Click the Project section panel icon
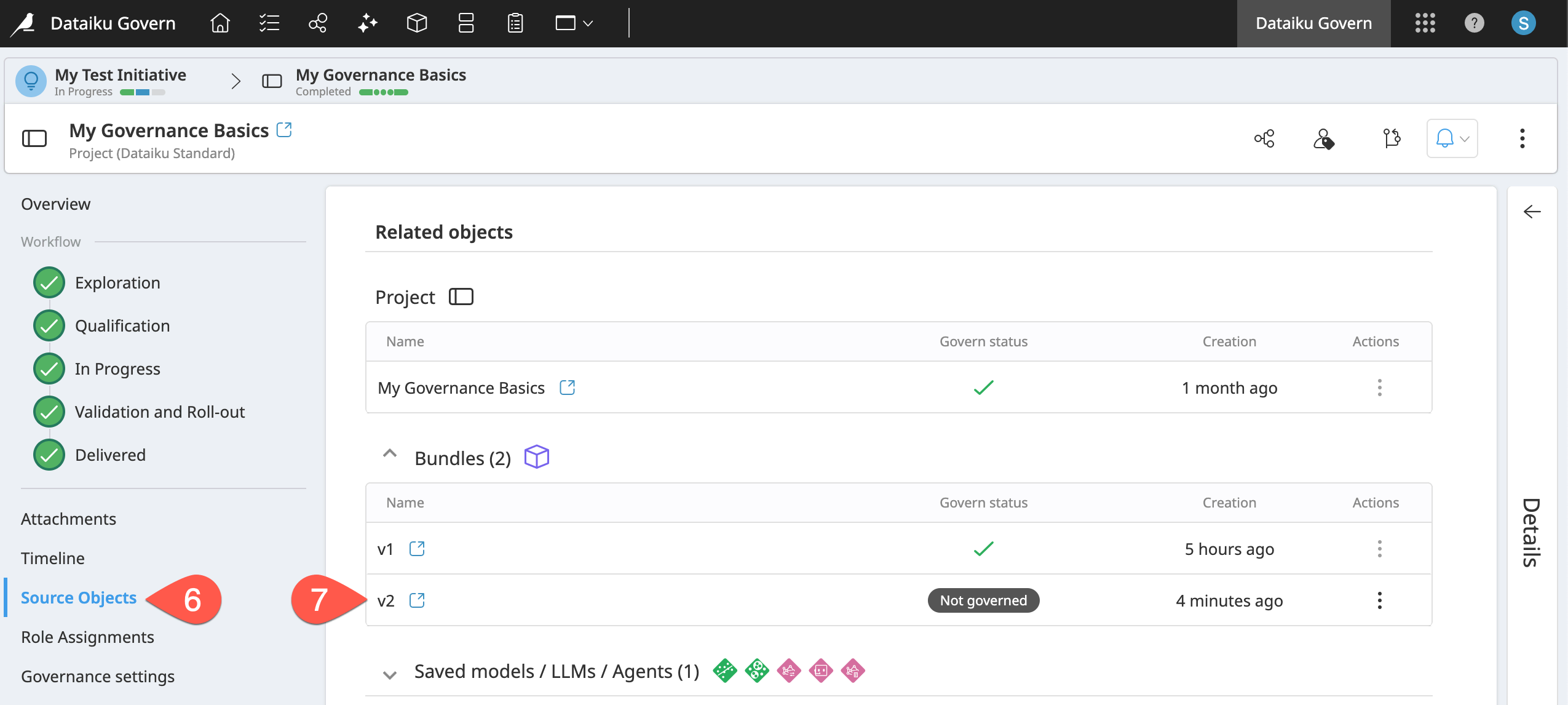Viewport: 1568px width, 705px height. click(x=461, y=297)
